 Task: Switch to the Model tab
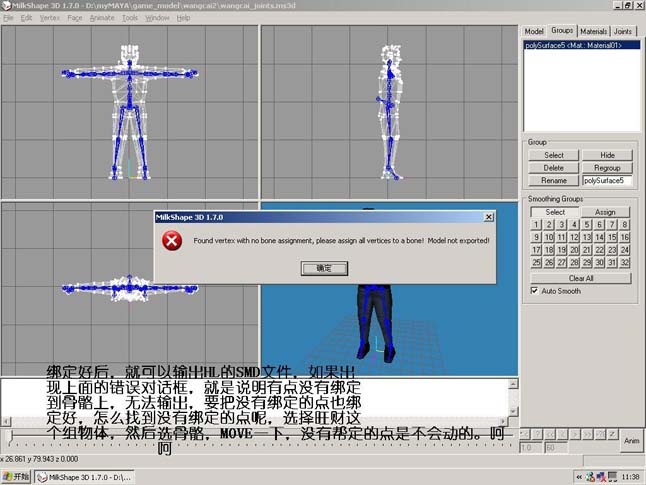[534, 31]
